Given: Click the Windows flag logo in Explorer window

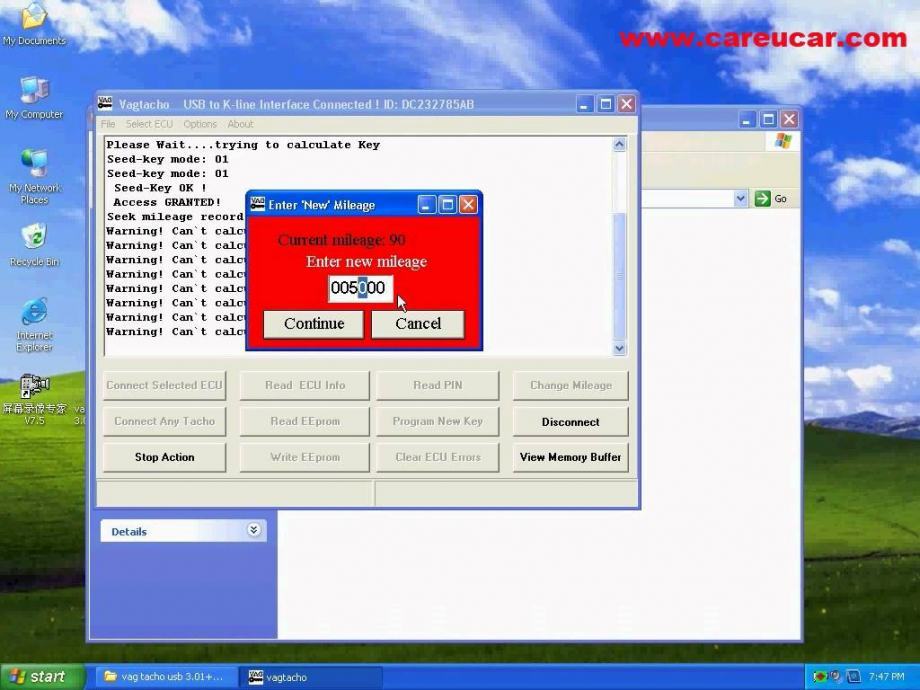Looking at the screenshot, I should (x=782, y=141).
